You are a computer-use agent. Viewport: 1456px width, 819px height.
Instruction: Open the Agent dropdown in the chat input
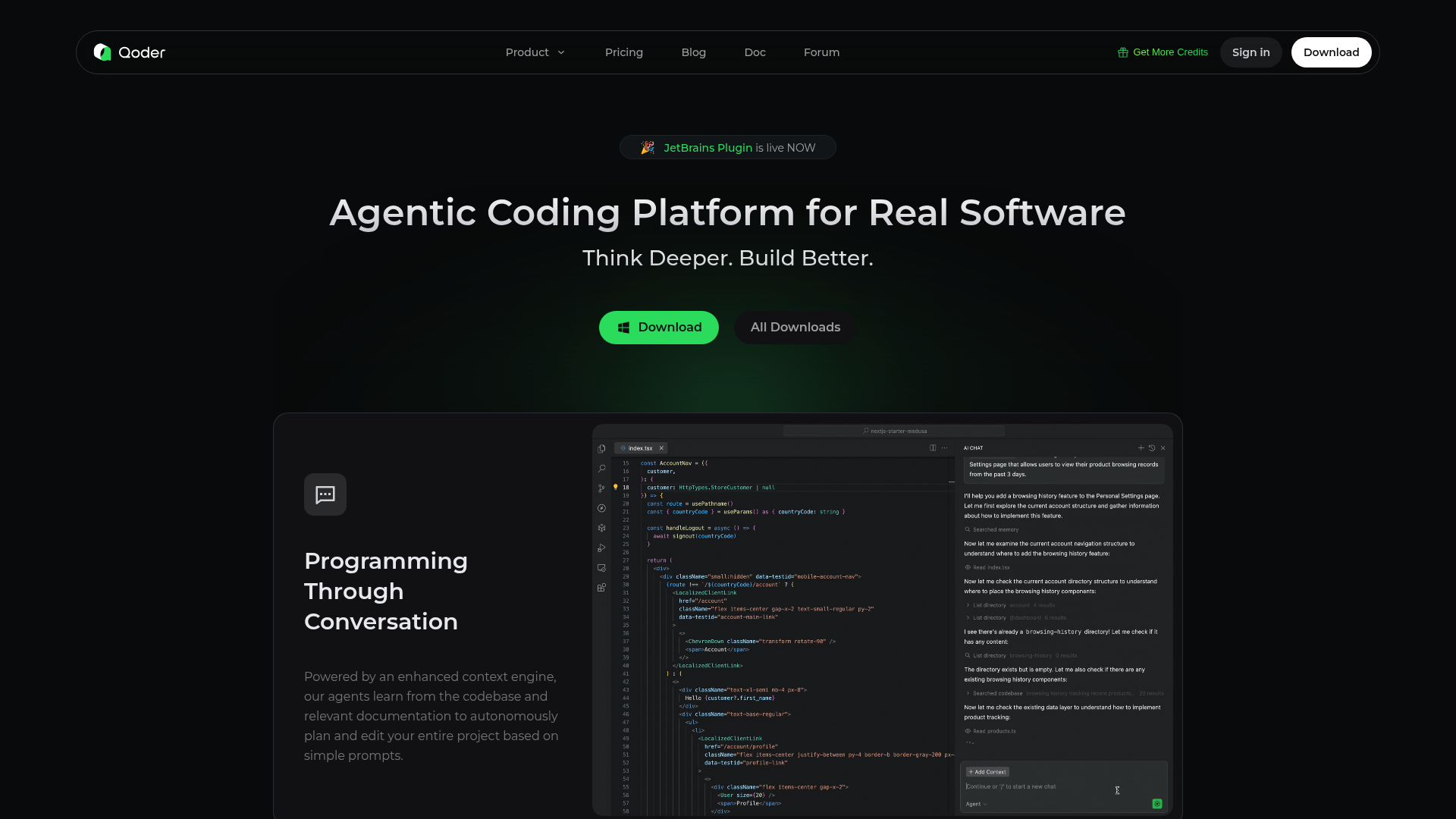(x=975, y=804)
